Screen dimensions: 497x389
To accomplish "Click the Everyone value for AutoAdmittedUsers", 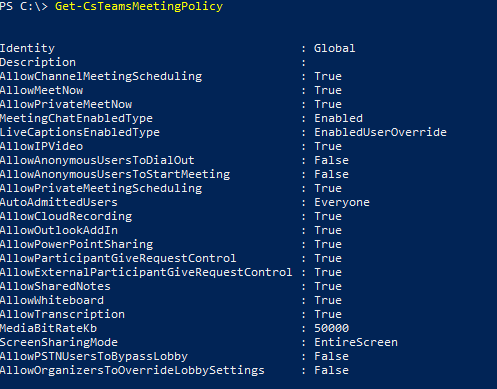I will pos(342,203).
